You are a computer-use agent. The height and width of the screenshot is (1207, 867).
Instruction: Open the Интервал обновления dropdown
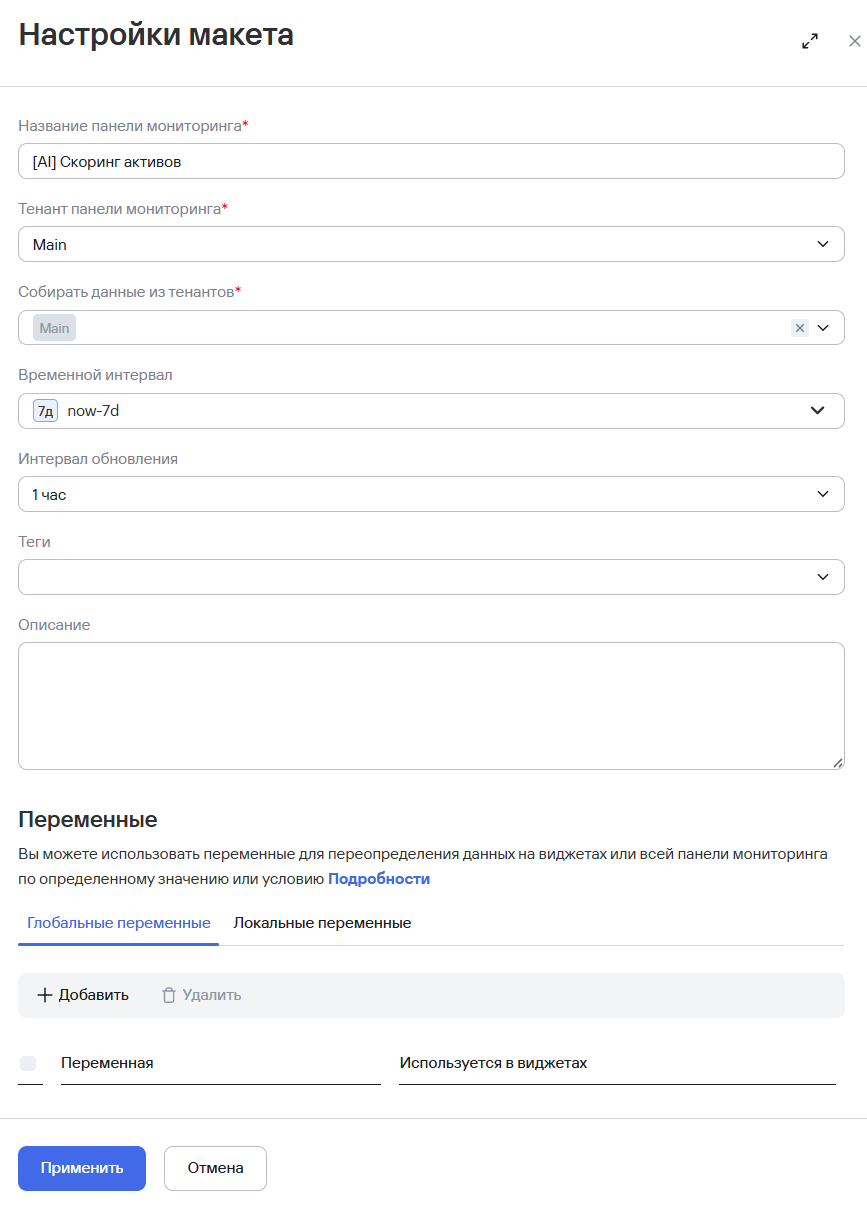tap(431, 494)
